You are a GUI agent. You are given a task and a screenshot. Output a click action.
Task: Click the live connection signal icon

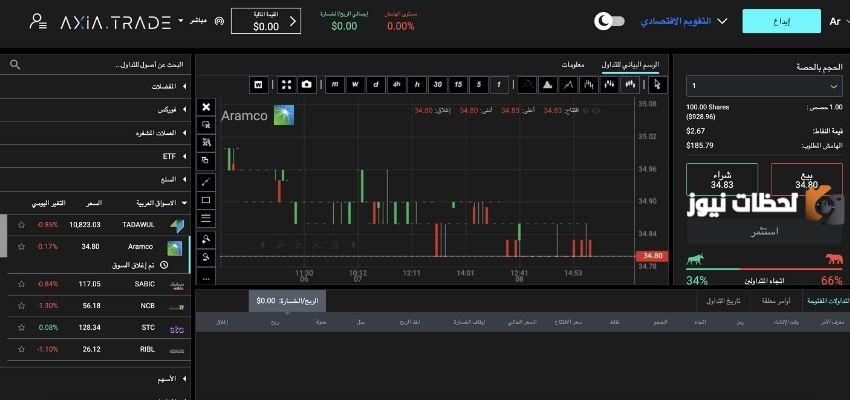pos(219,22)
